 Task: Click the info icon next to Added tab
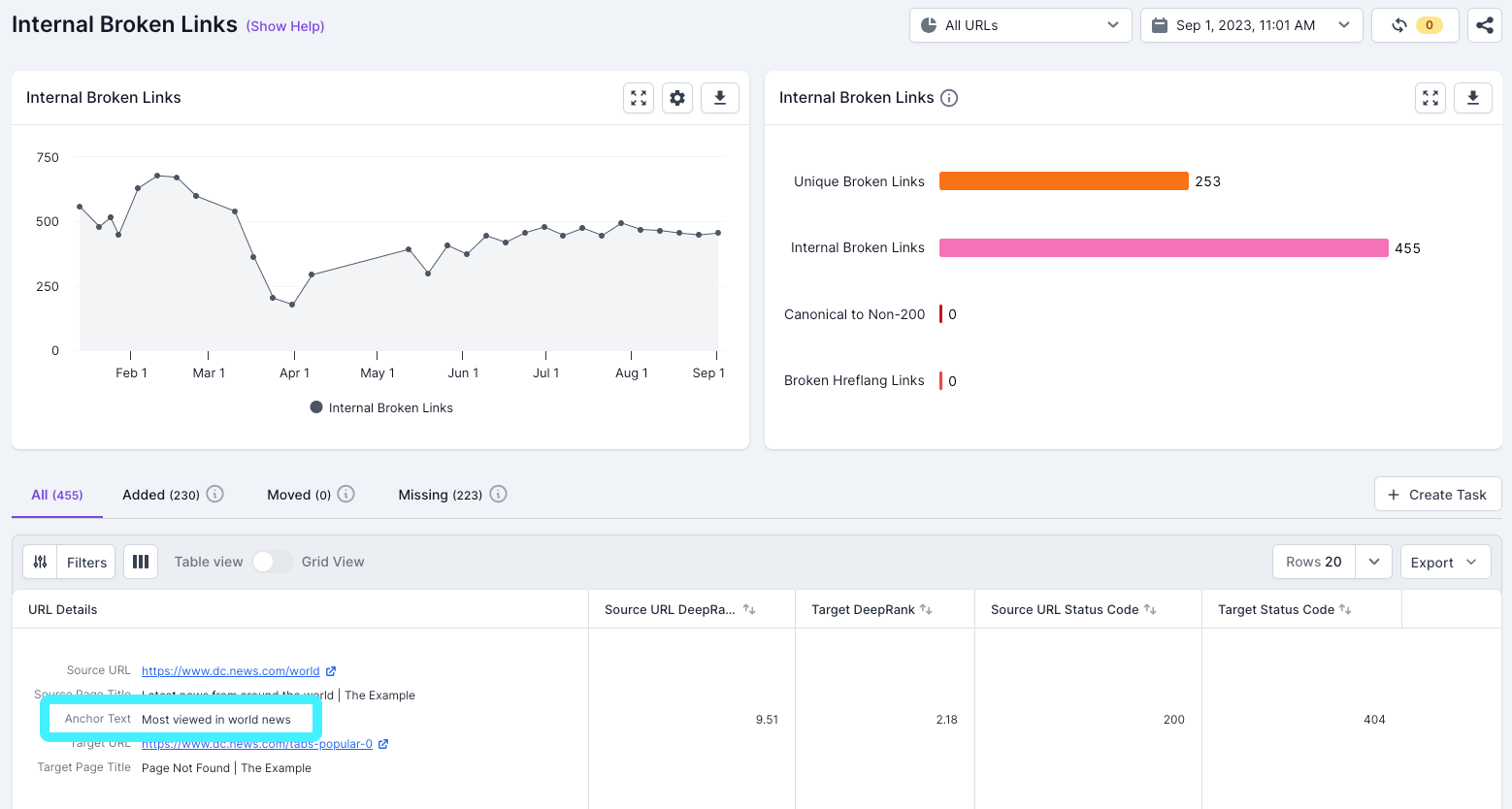click(215, 494)
